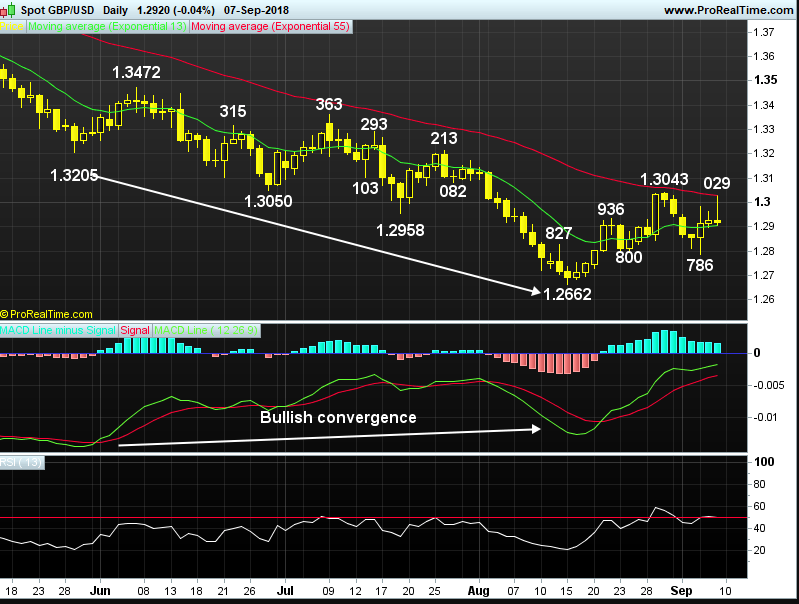
Task: Open the www.ProRealTime.com link
Action: (729, 10)
